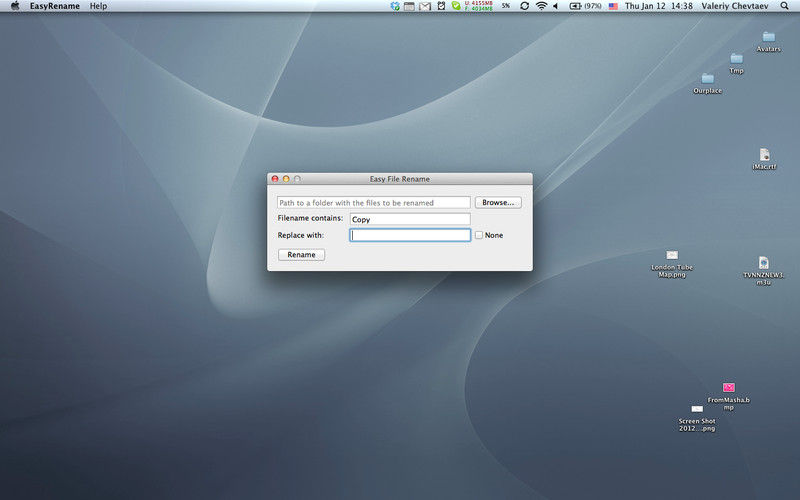Click the Browse... button
This screenshot has width=800, height=500.
(x=498, y=203)
